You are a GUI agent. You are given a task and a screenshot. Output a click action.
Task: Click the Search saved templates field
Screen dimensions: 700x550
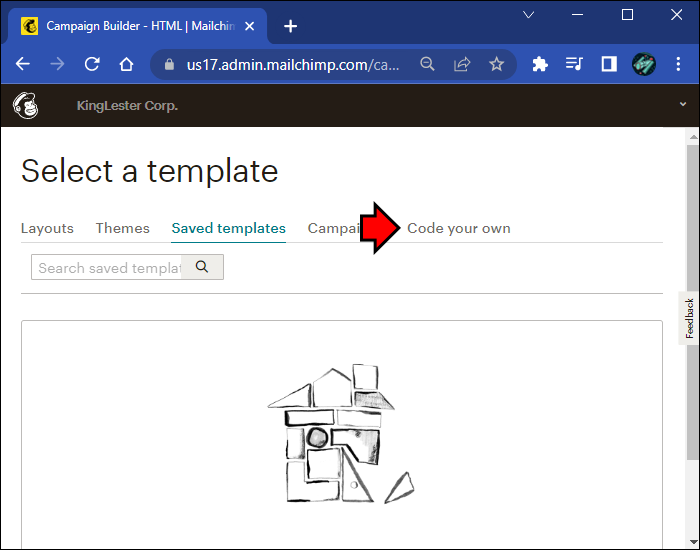[x=106, y=267]
